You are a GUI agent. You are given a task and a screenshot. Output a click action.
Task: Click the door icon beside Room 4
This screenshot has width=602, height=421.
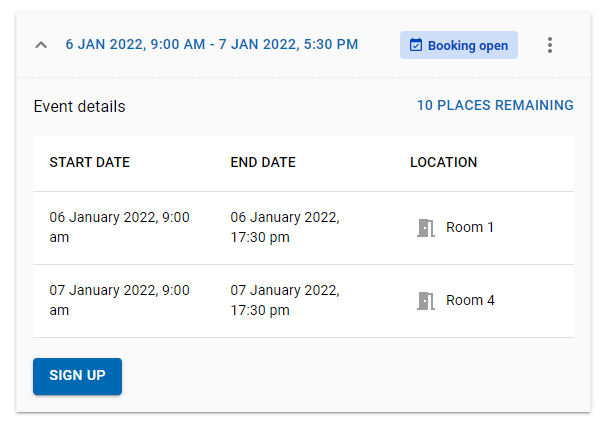point(426,300)
